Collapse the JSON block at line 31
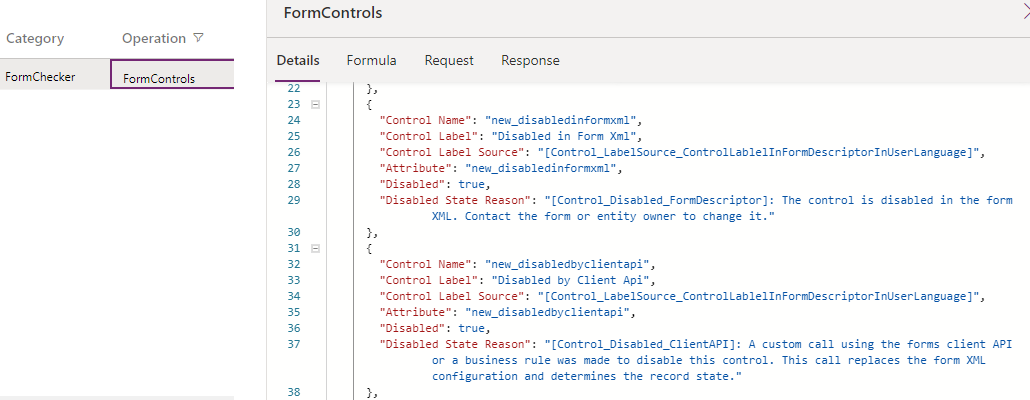This screenshot has width=1030, height=400. 316,248
